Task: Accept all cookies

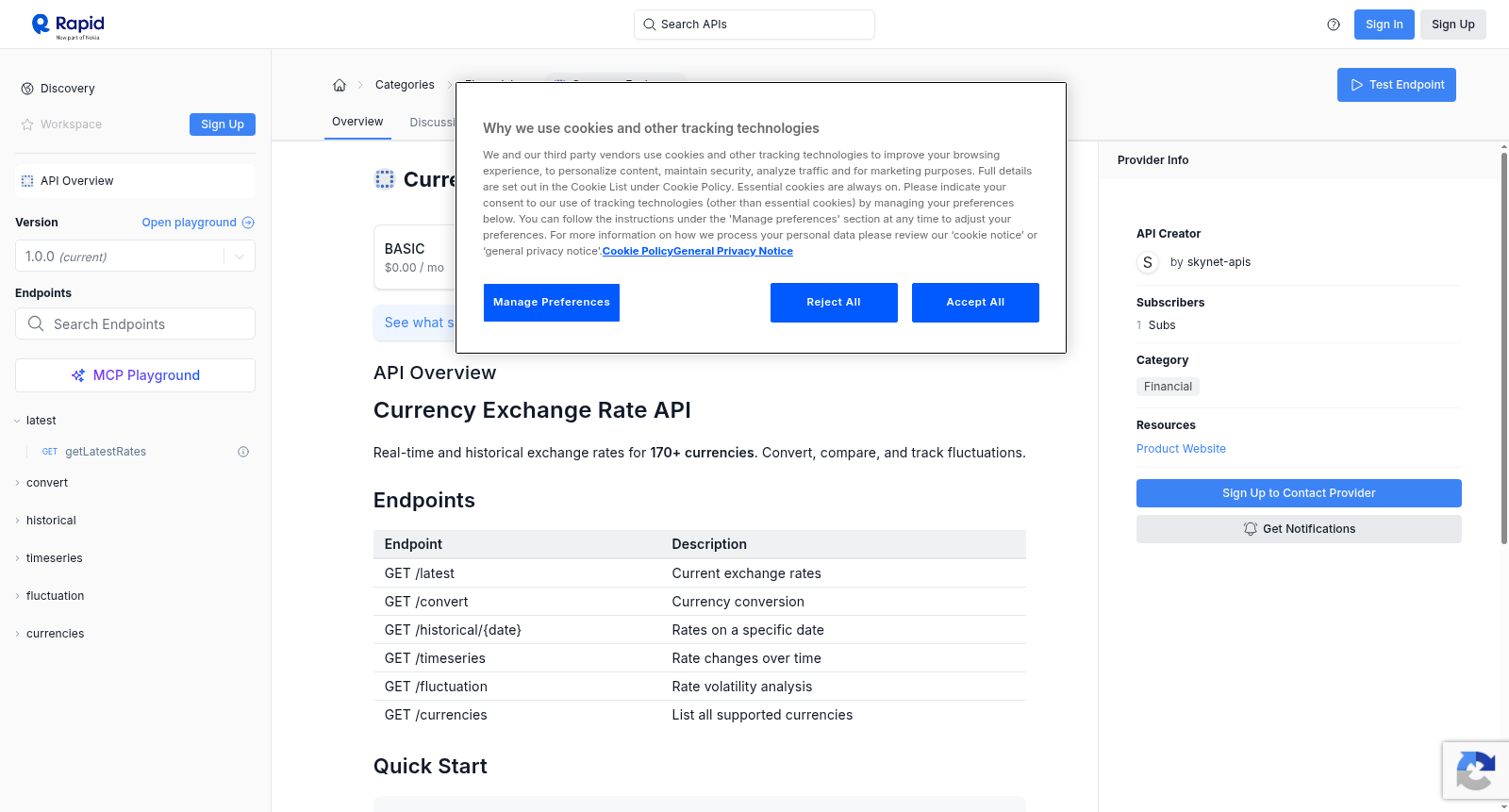Action: point(975,303)
